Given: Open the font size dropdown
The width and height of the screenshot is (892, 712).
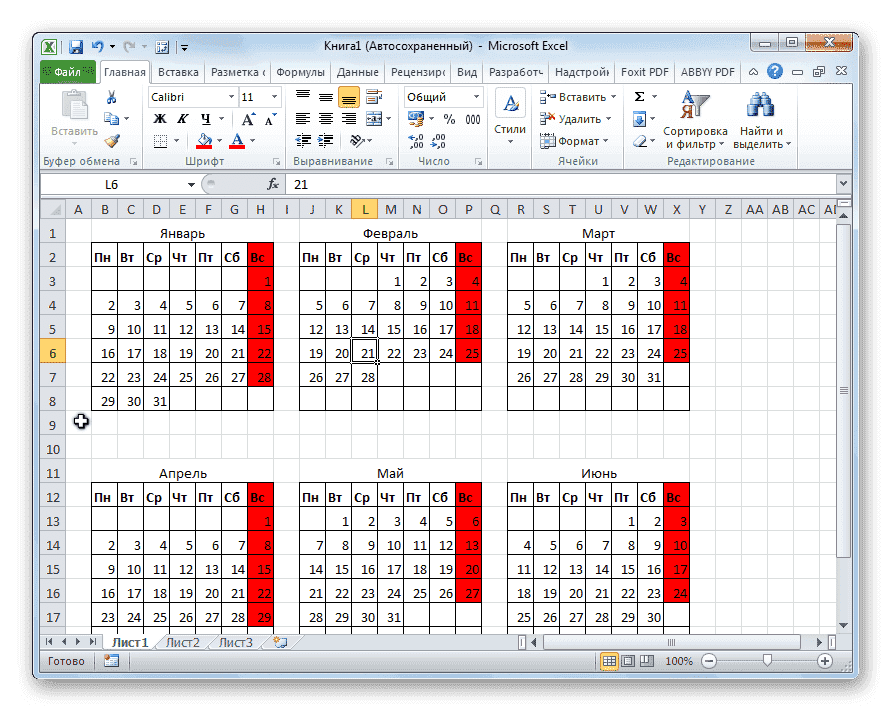Looking at the screenshot, I should (x=274, y=96).
